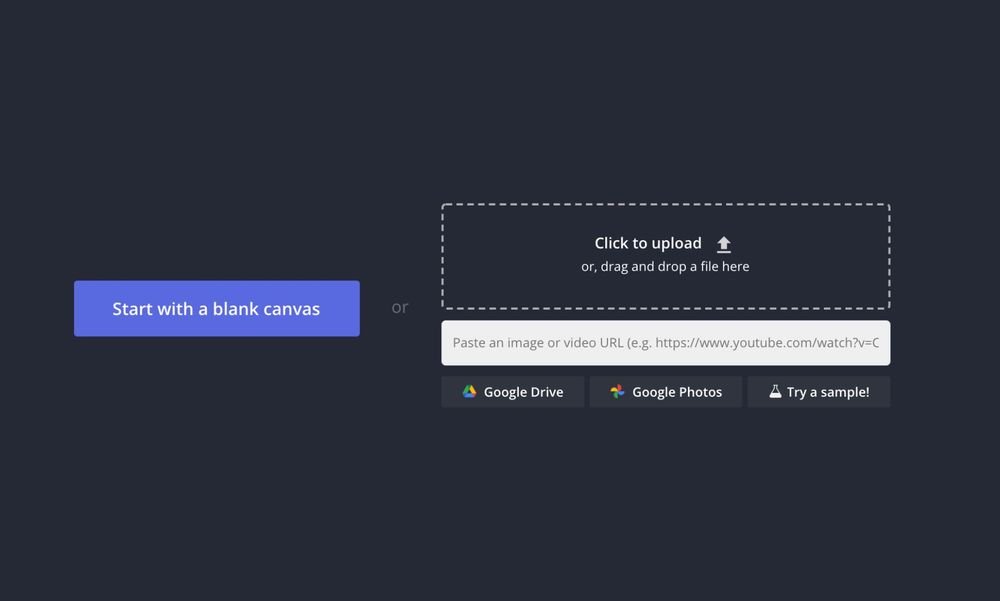Click the 'Try a sample!' text label
1000x601 pixels.
point(828,392)
